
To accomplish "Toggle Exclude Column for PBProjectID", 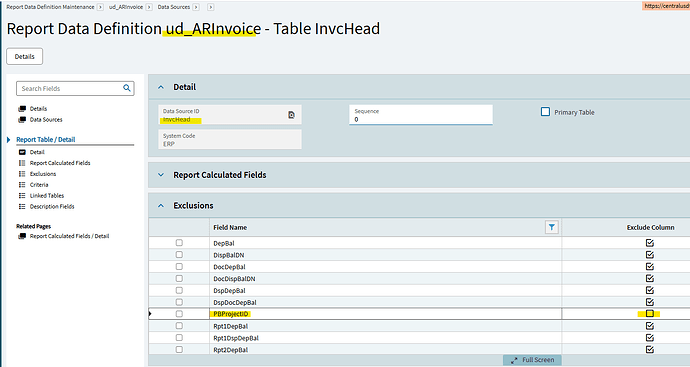I will [x=650, y=314].
